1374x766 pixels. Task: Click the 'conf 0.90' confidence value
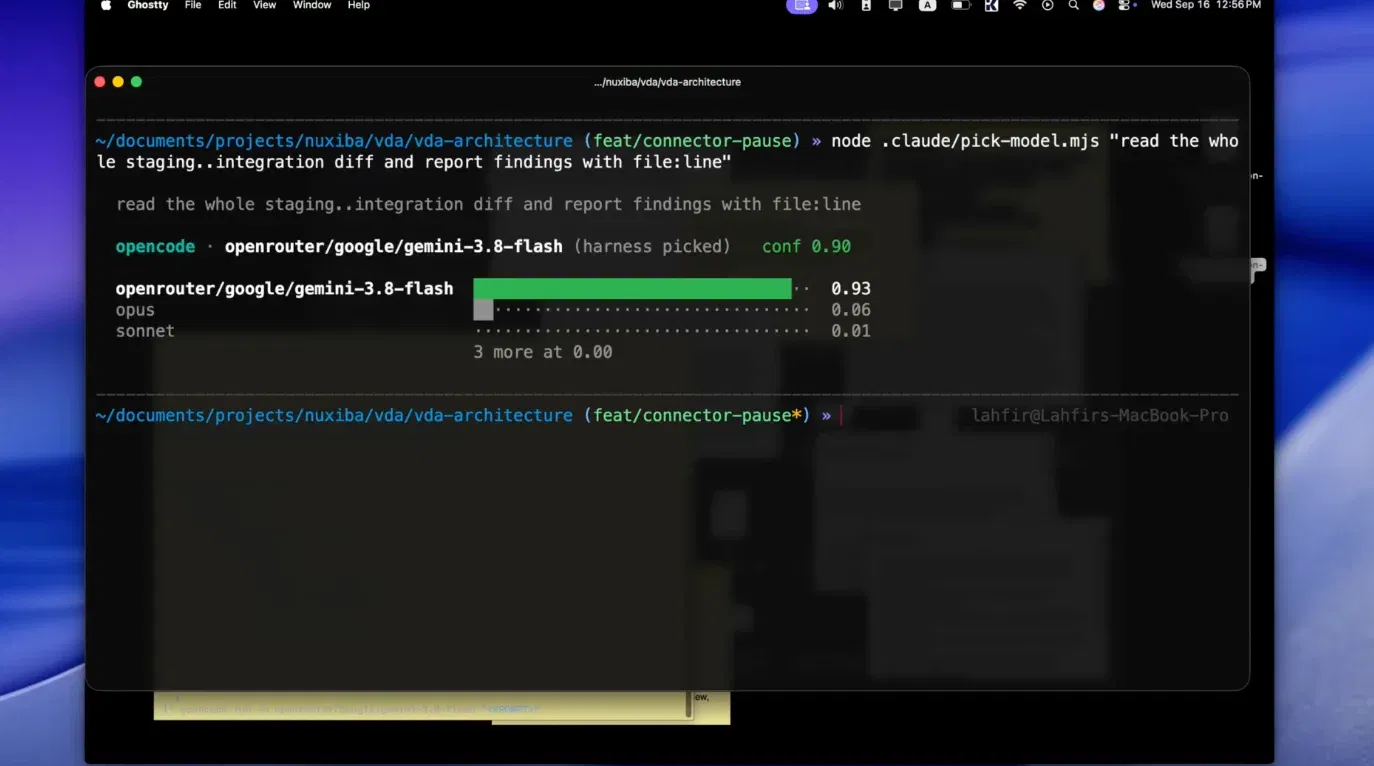806,246
